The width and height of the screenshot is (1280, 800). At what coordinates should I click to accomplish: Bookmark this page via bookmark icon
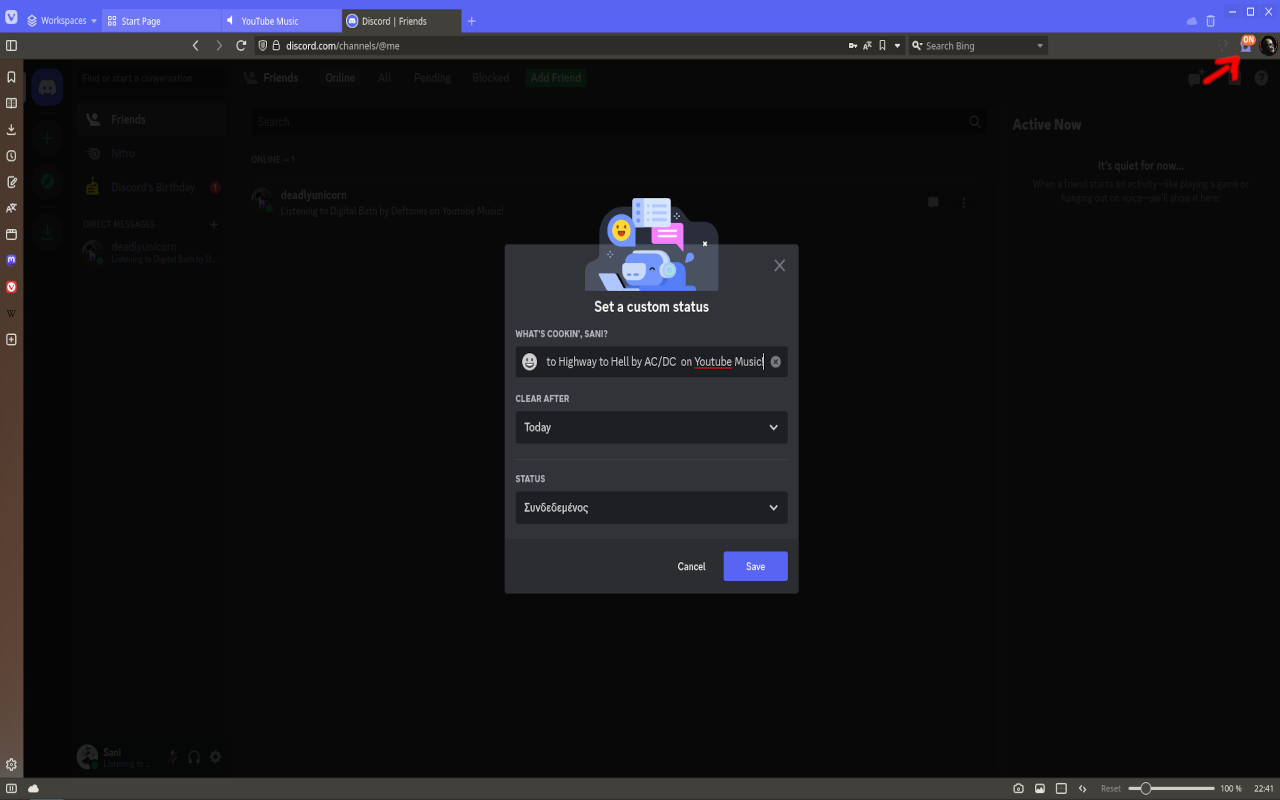point(882,45)
